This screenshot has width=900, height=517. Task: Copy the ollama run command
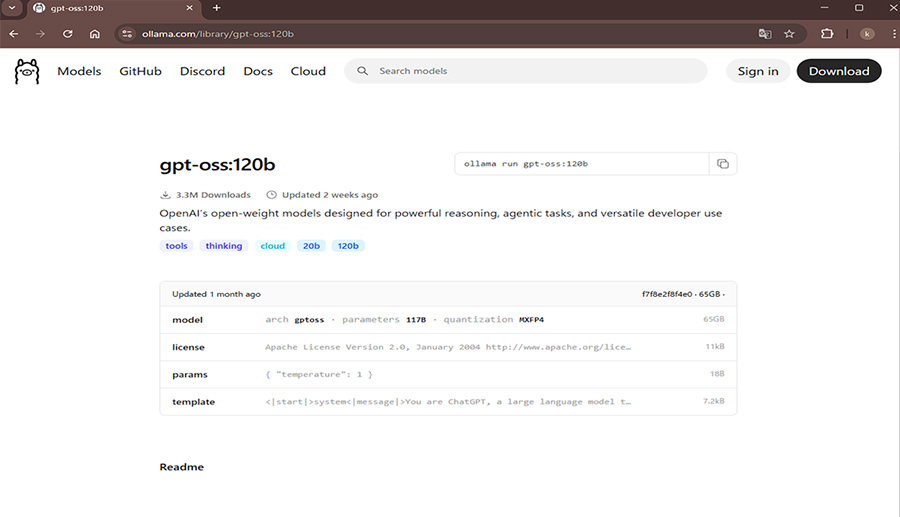[722, 164]
